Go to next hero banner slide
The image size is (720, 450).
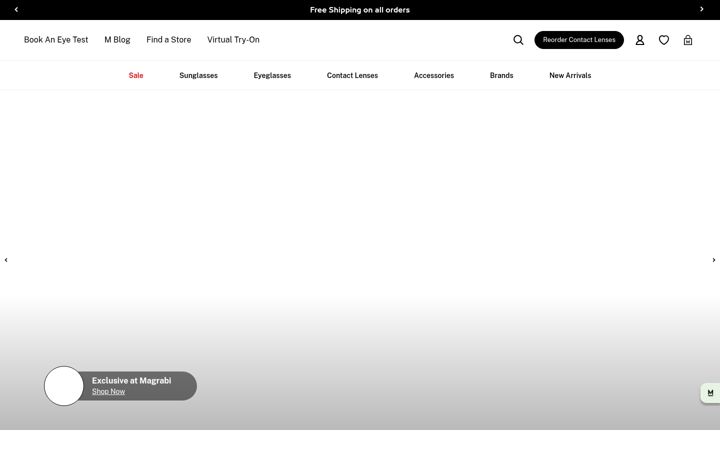(714, 260)
